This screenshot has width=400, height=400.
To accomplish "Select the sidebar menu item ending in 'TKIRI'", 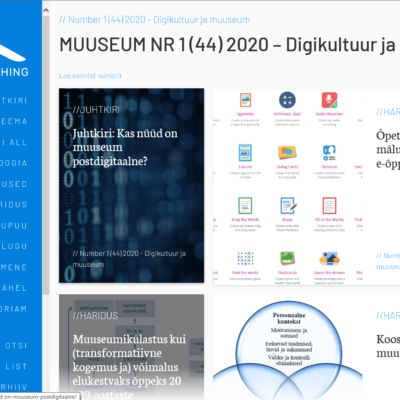I will tap(13, 101).
